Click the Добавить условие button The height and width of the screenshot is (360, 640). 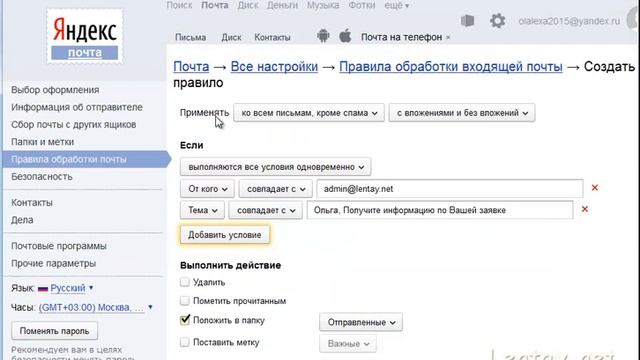tap(225, 235)
